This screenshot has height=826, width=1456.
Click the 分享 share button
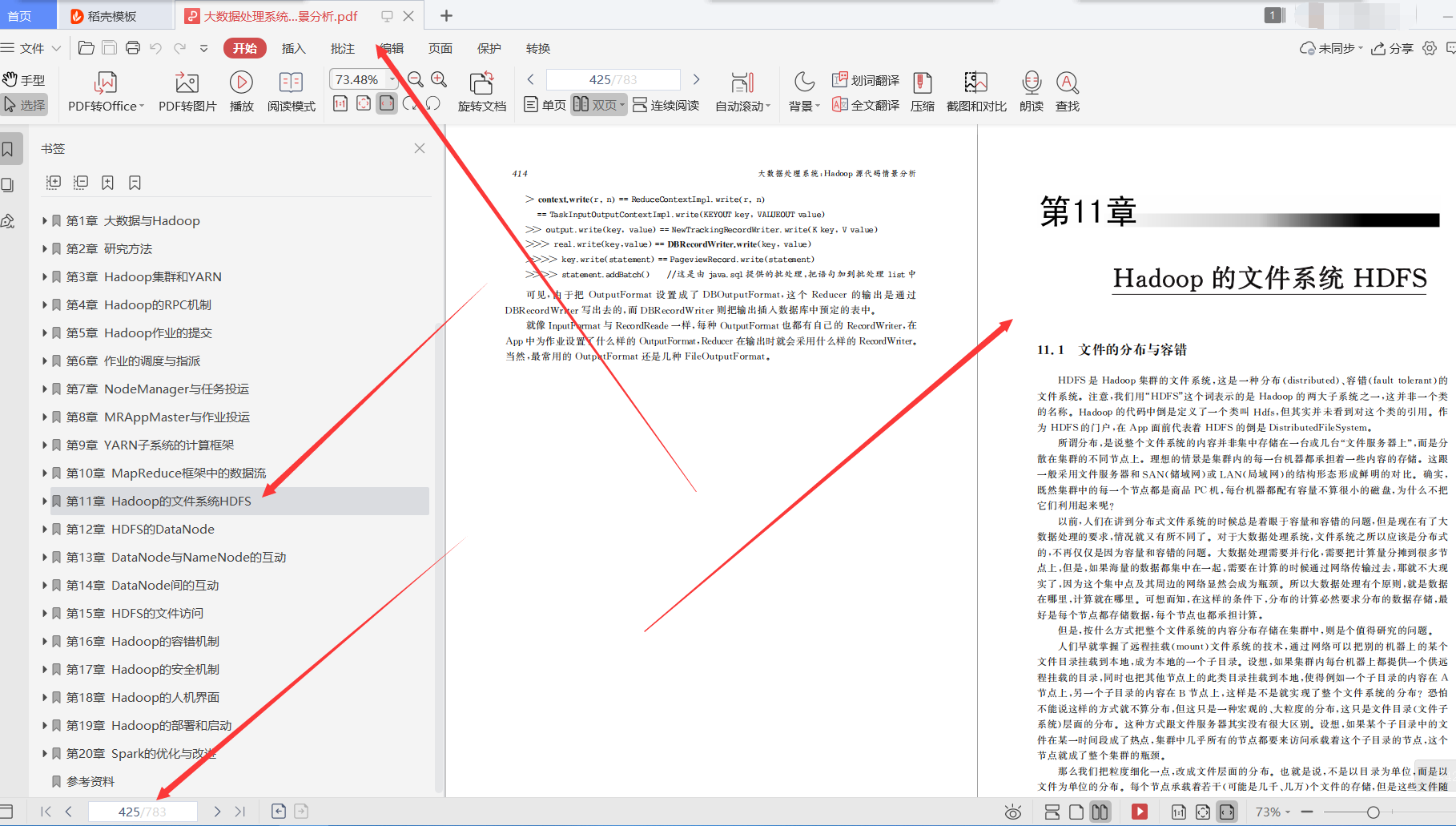[1393, 48]
